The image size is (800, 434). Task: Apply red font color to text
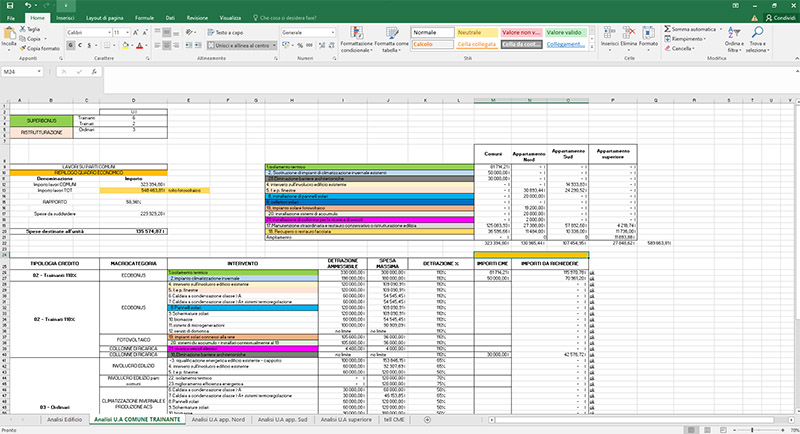139,45
